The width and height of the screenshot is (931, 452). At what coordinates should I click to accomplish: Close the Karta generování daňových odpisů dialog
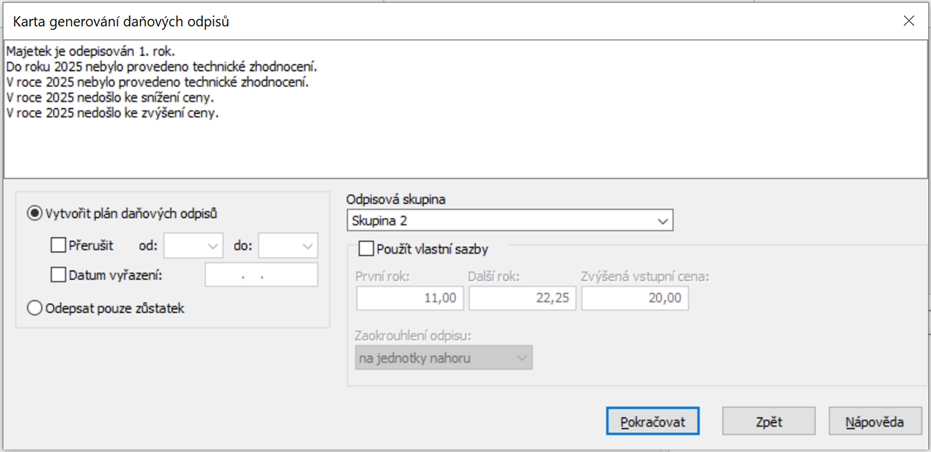[908, 20]
